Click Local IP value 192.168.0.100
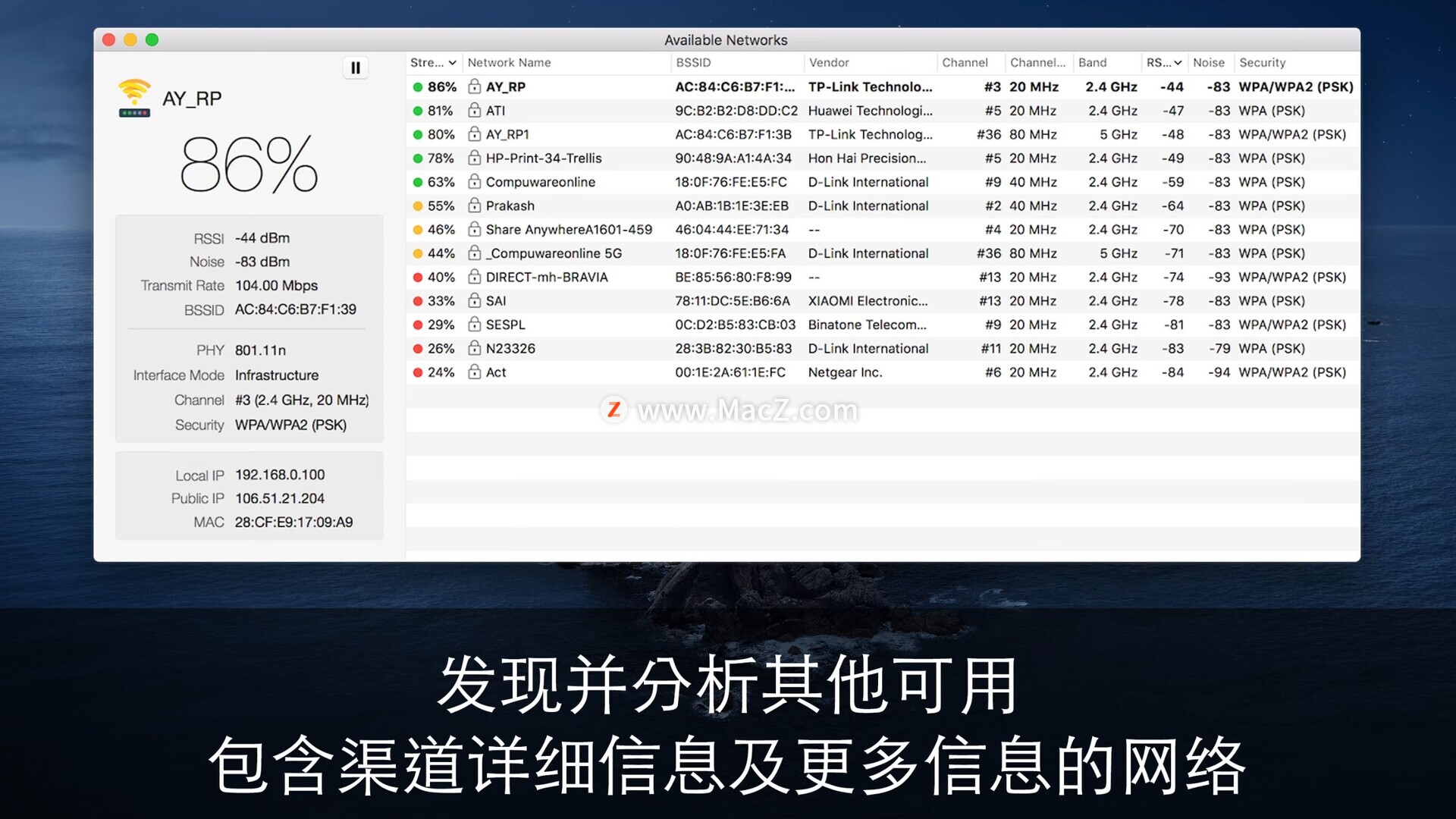 [280, 475]
